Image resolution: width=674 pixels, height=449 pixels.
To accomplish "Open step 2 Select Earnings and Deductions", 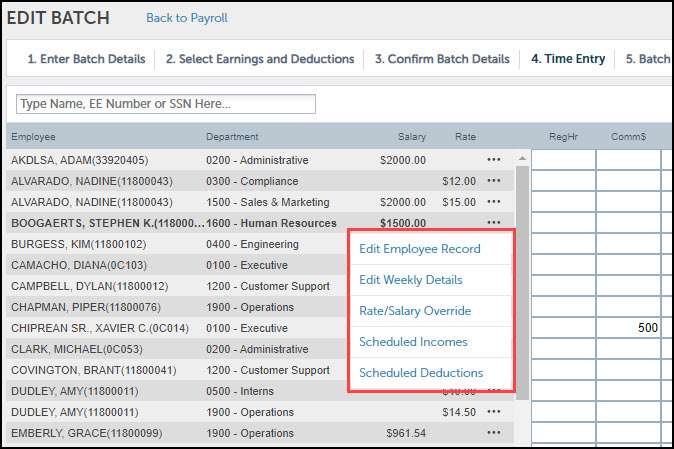I will [x=260, y=59].
